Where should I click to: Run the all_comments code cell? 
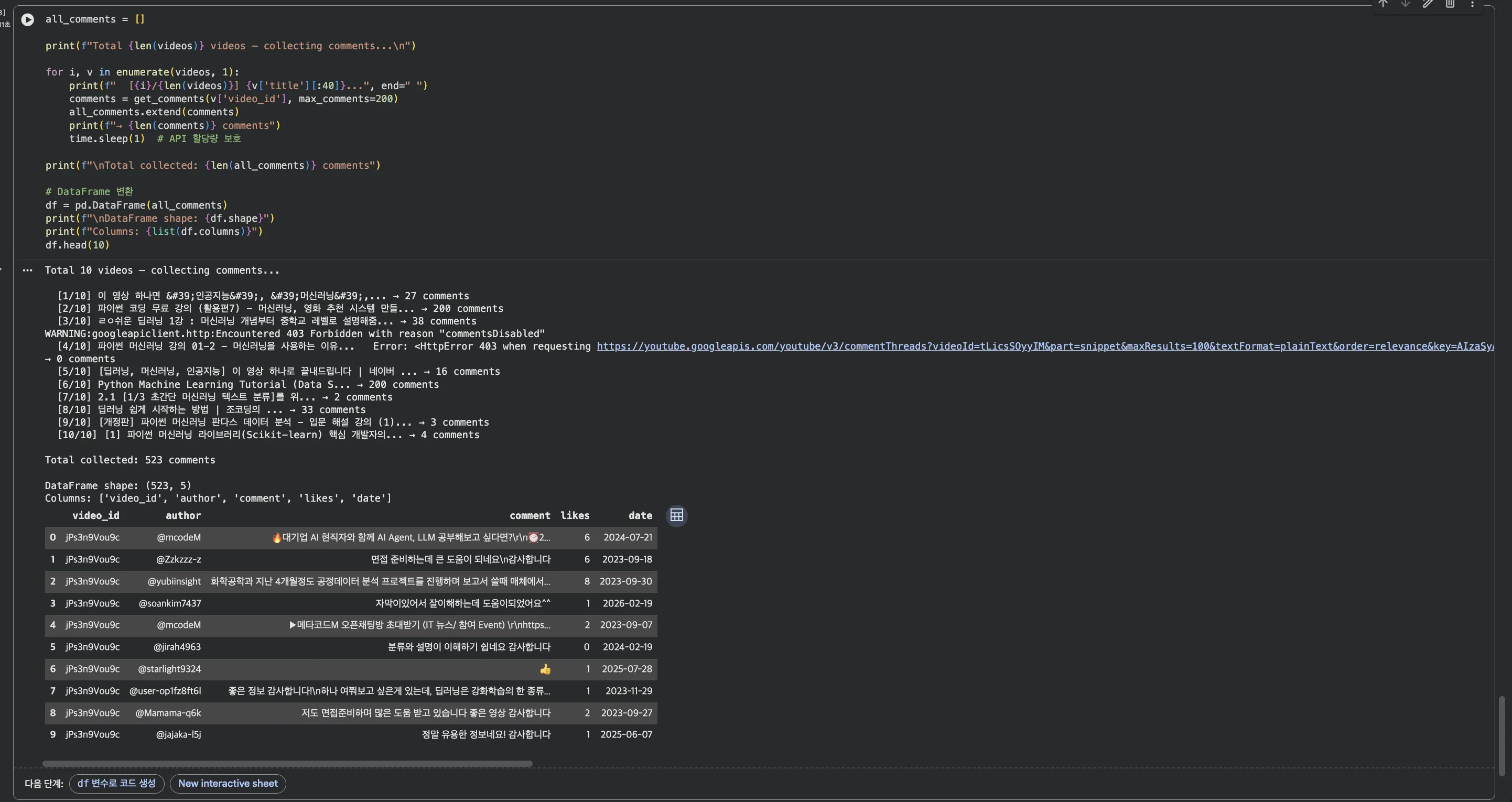28,20
